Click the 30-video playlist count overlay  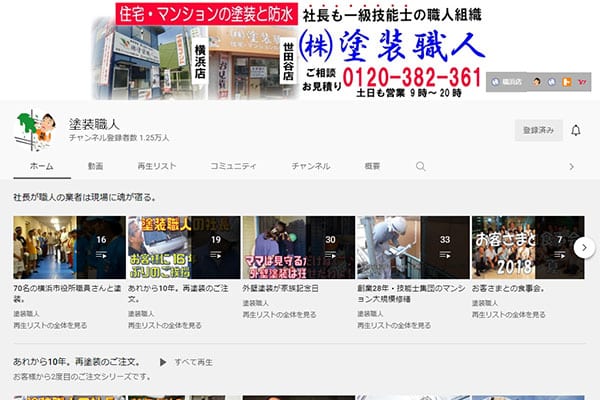coord(330,247)
